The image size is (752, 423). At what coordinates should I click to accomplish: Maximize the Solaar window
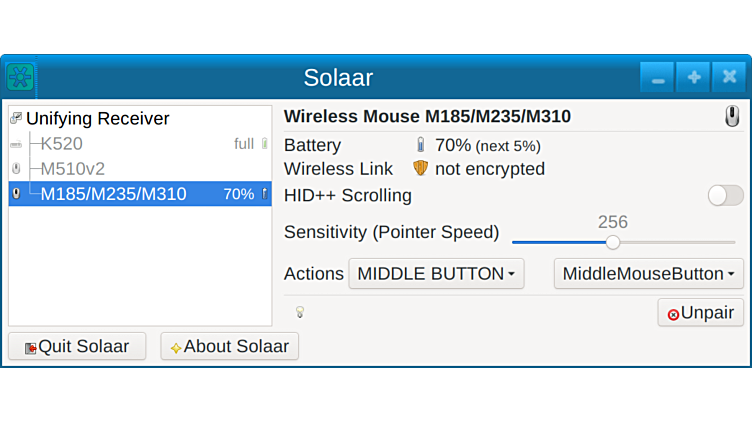pos(693,77)
